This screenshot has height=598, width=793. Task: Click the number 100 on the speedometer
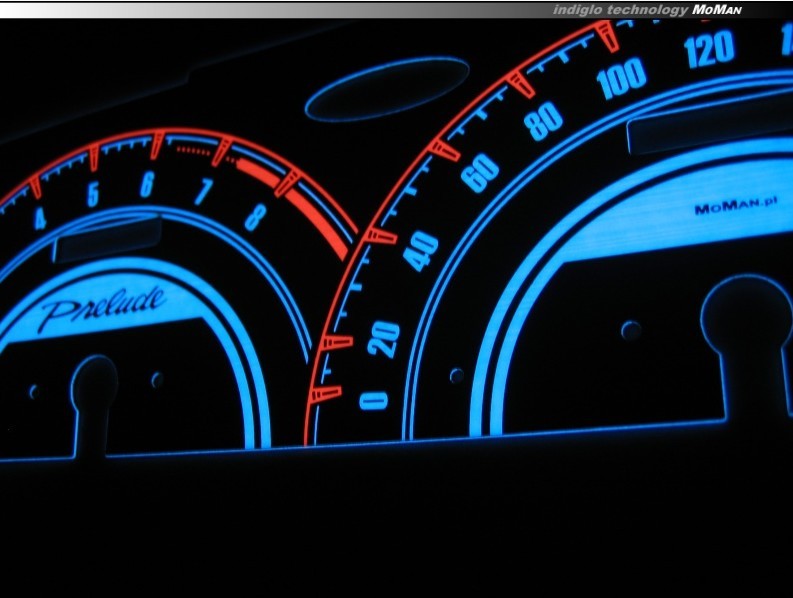[621, 79]
